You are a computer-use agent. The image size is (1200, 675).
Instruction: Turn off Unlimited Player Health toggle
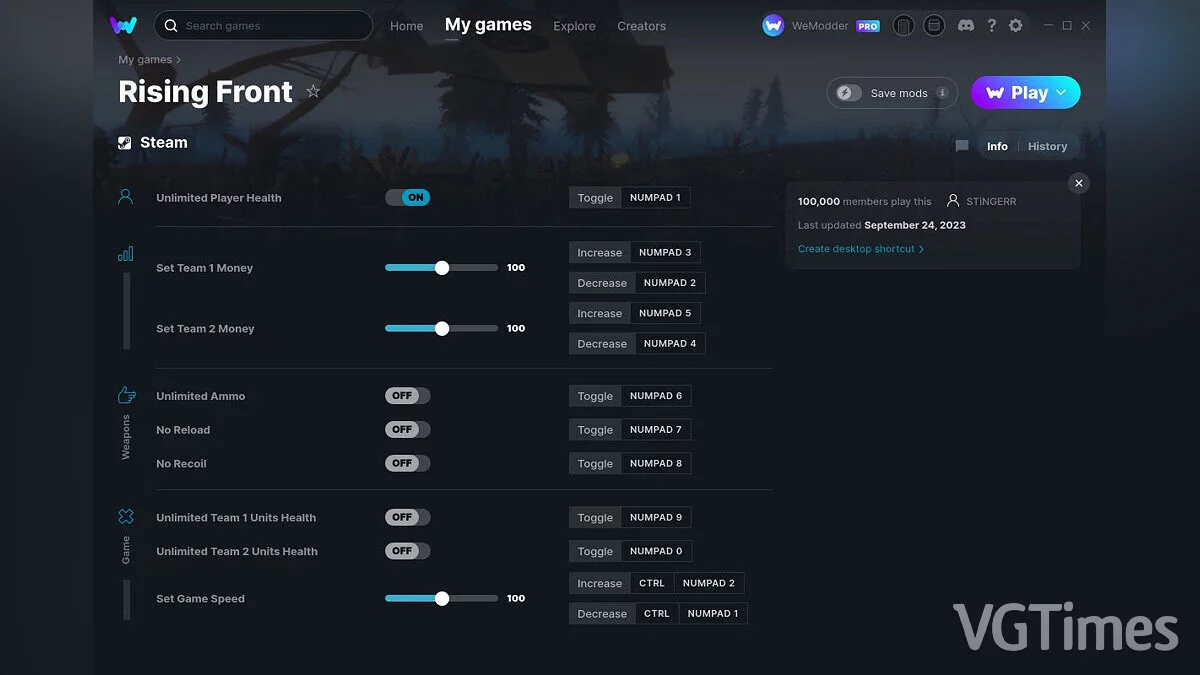tap(408, 197)
